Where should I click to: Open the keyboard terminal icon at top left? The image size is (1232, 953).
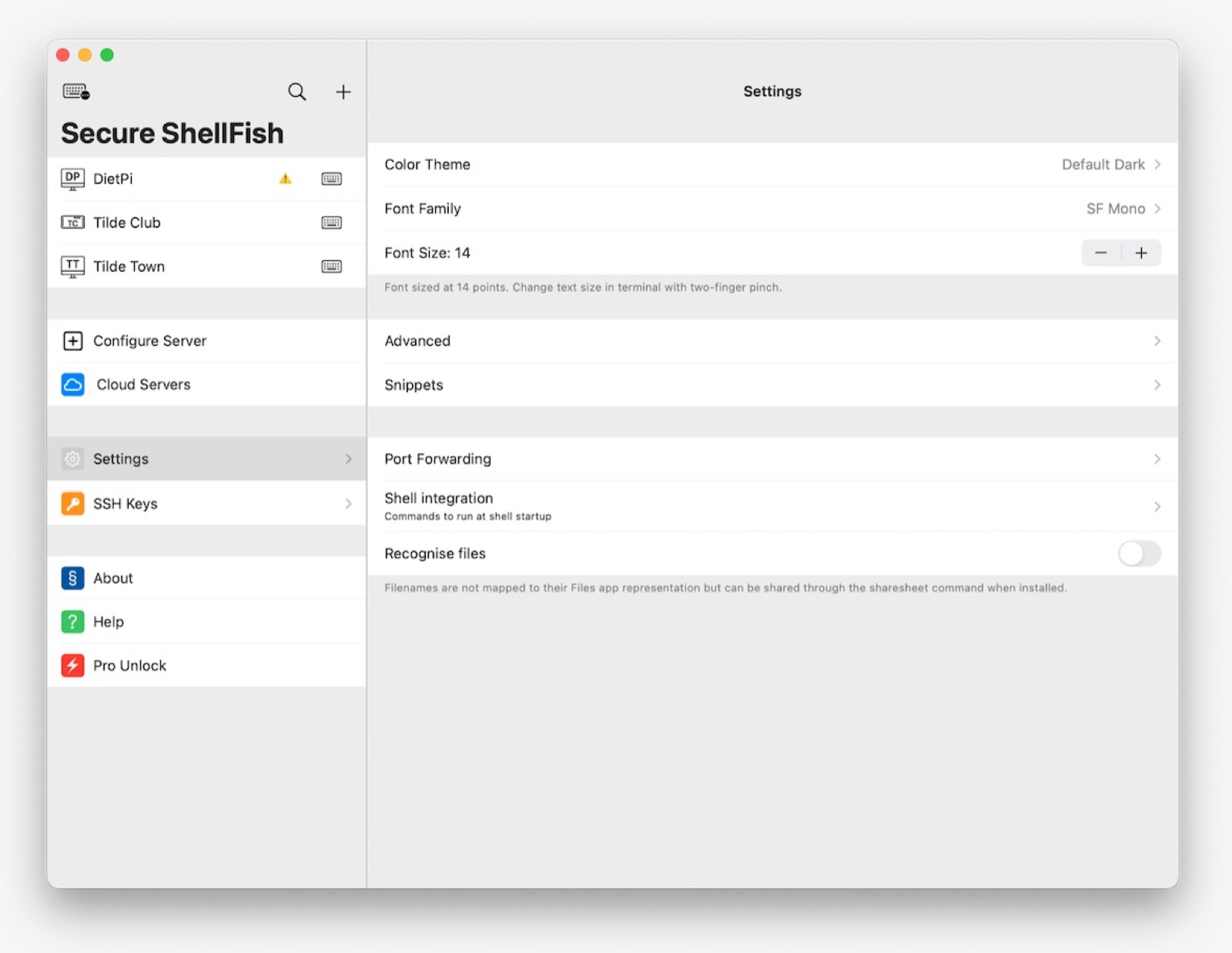[75, 92]
